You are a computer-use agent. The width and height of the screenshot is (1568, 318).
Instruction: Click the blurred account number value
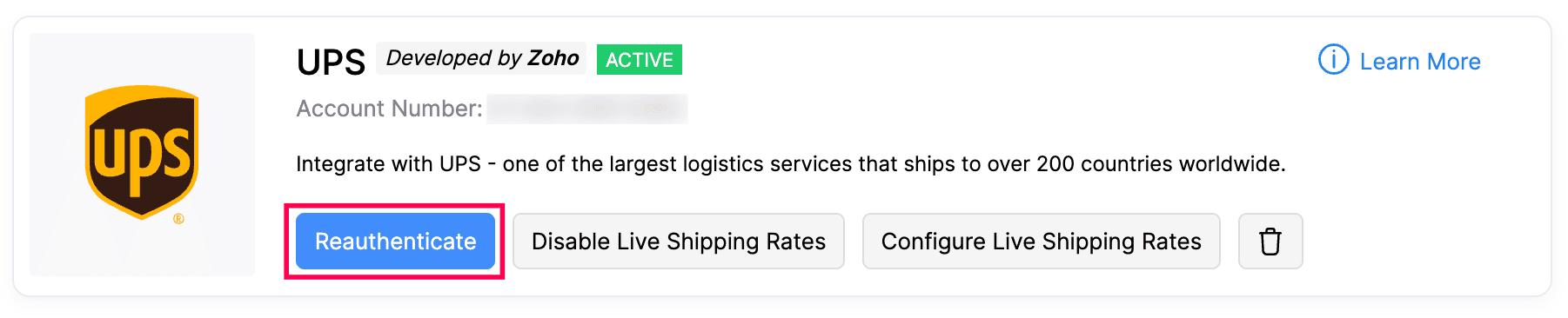click(x=586, y=109)
